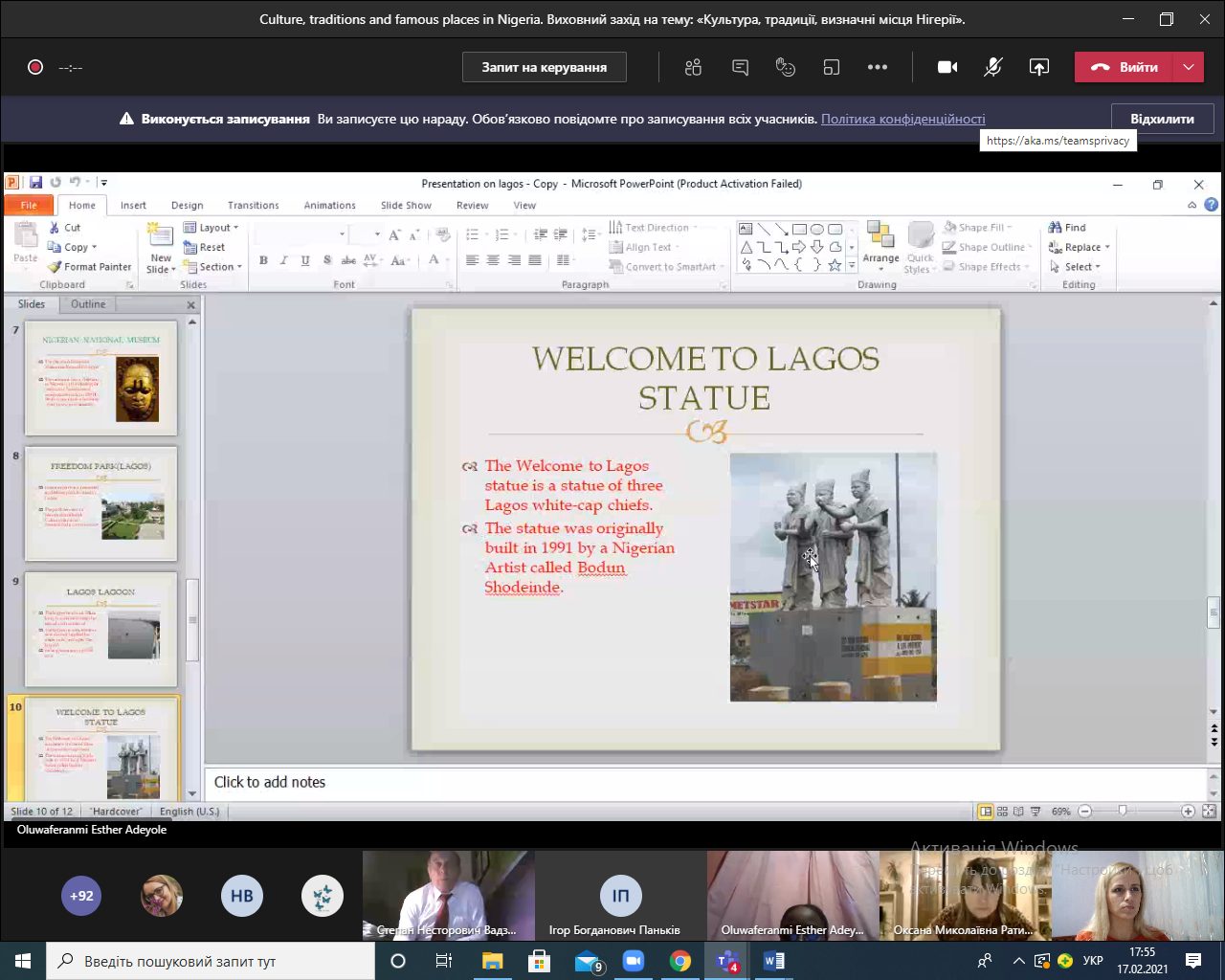Click the Transitions tab in the shared PowerPoint

coord(253,205)
